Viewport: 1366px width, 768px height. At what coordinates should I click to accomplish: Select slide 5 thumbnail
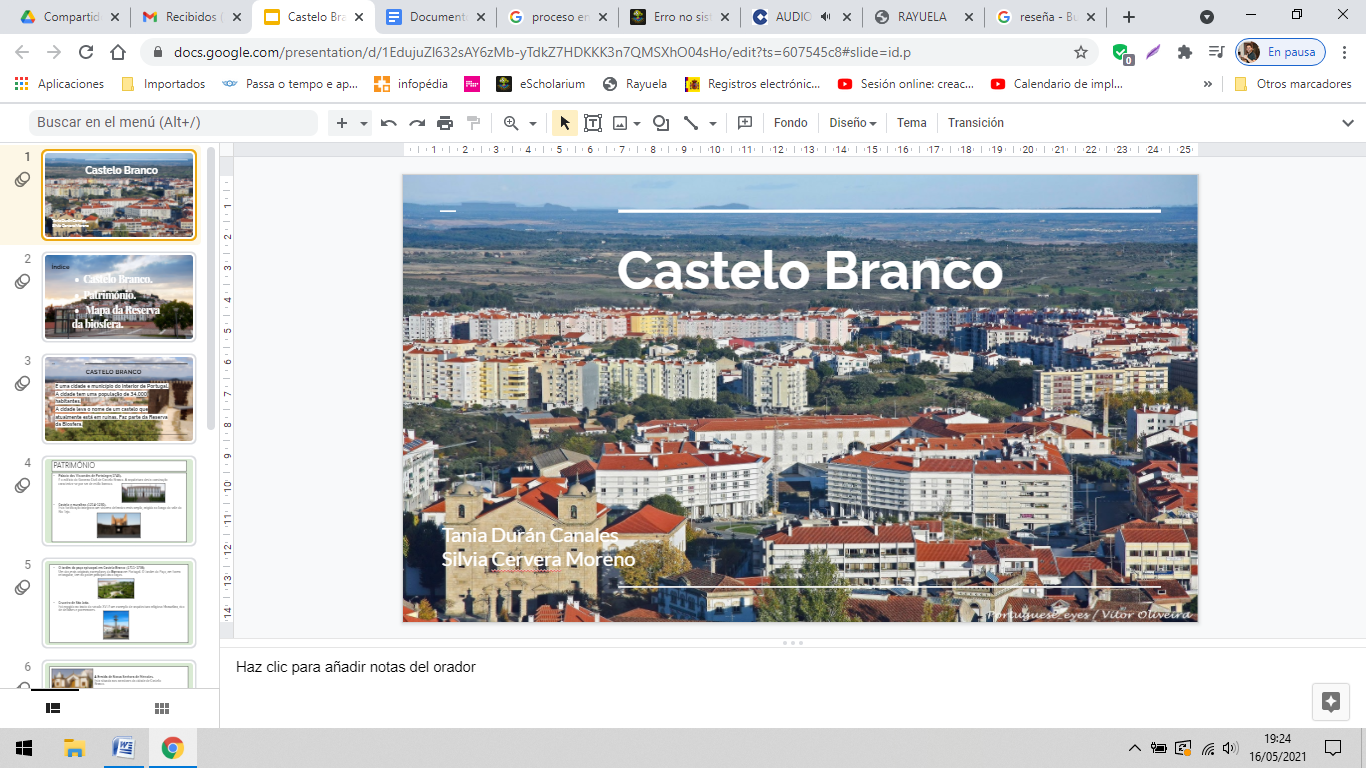point(119,603)
